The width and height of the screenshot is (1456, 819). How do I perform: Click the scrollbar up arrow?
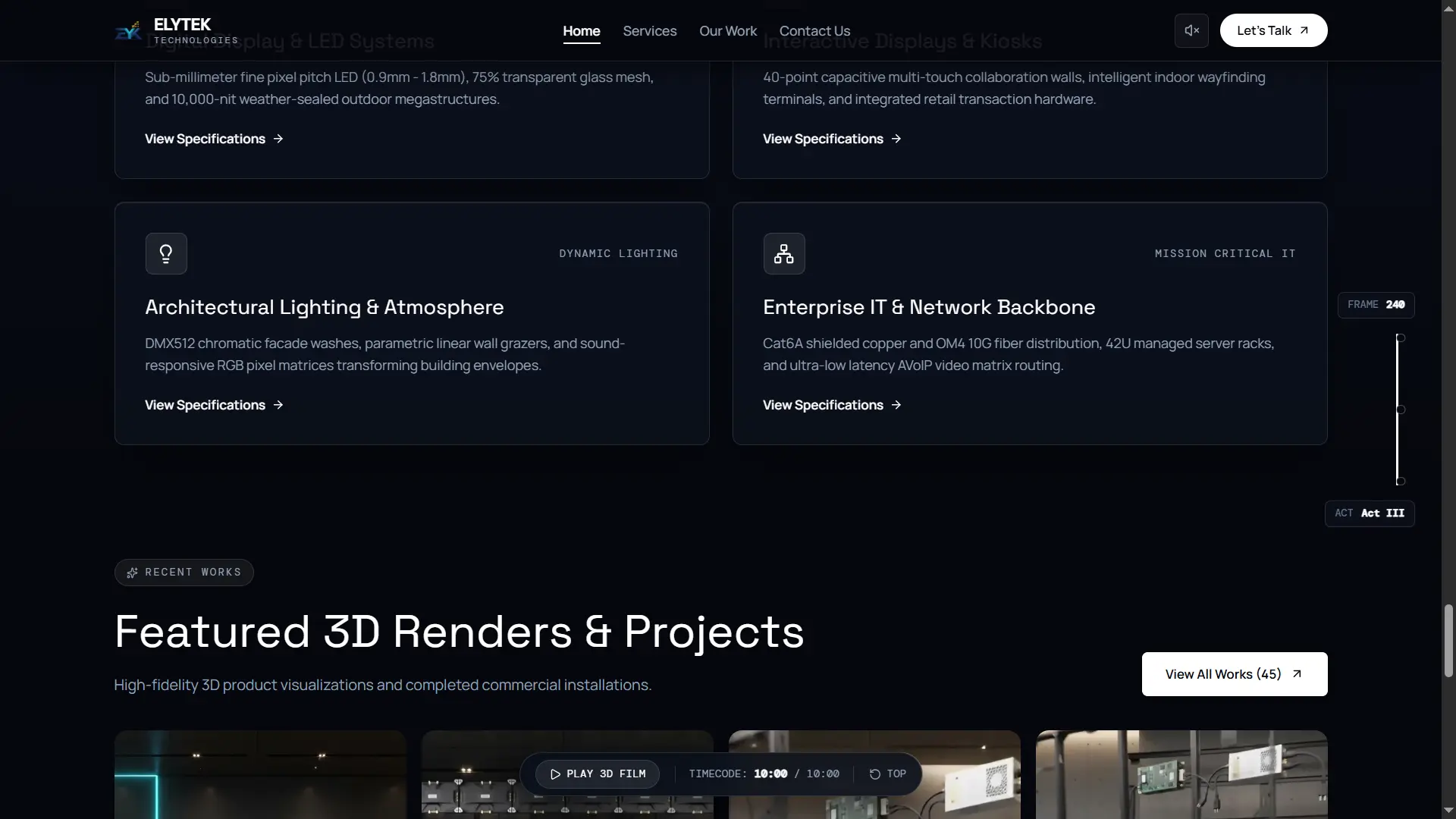pos(1448,7)
